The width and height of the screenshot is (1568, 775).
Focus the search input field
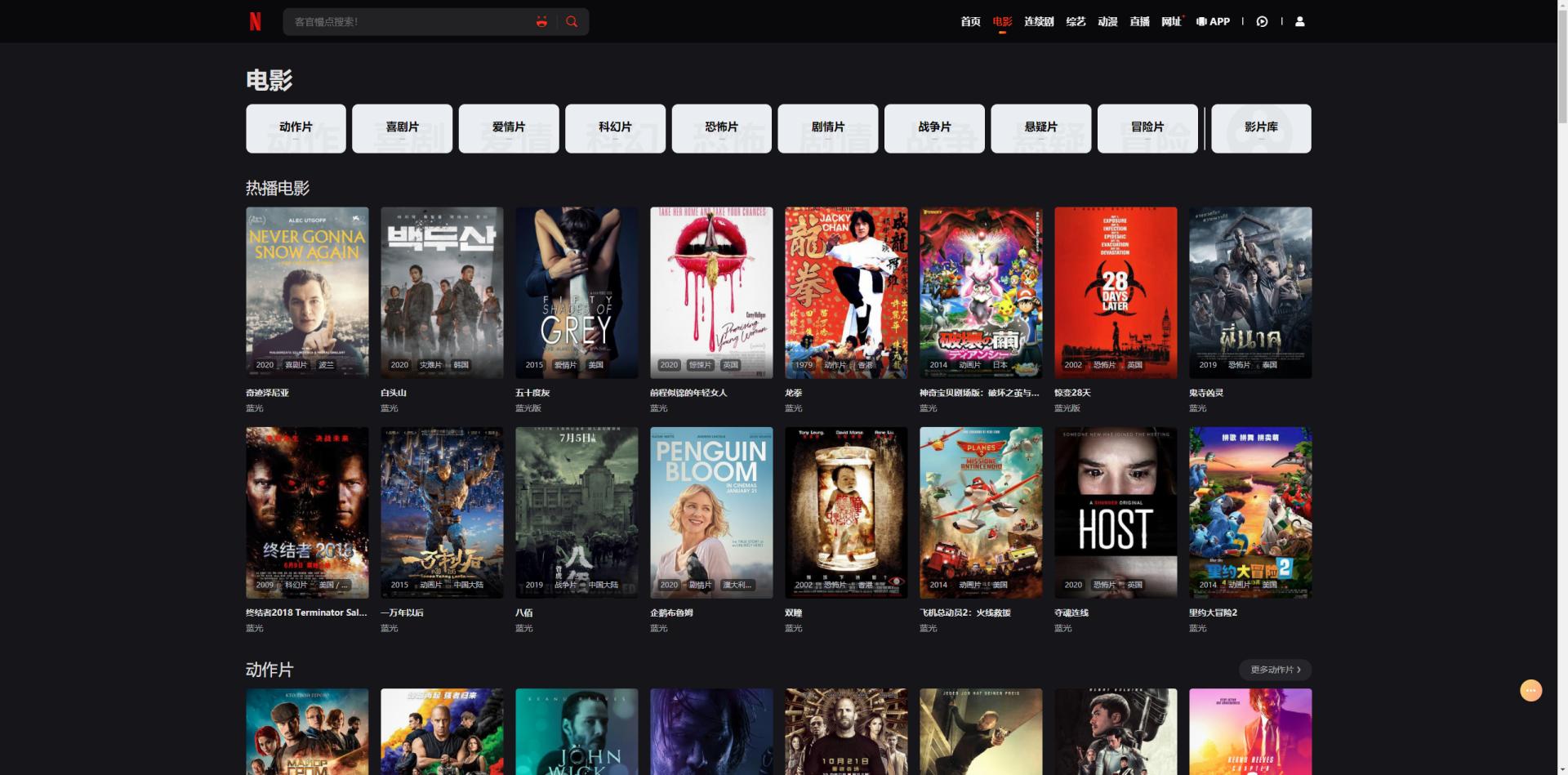[x=408, y=22]
